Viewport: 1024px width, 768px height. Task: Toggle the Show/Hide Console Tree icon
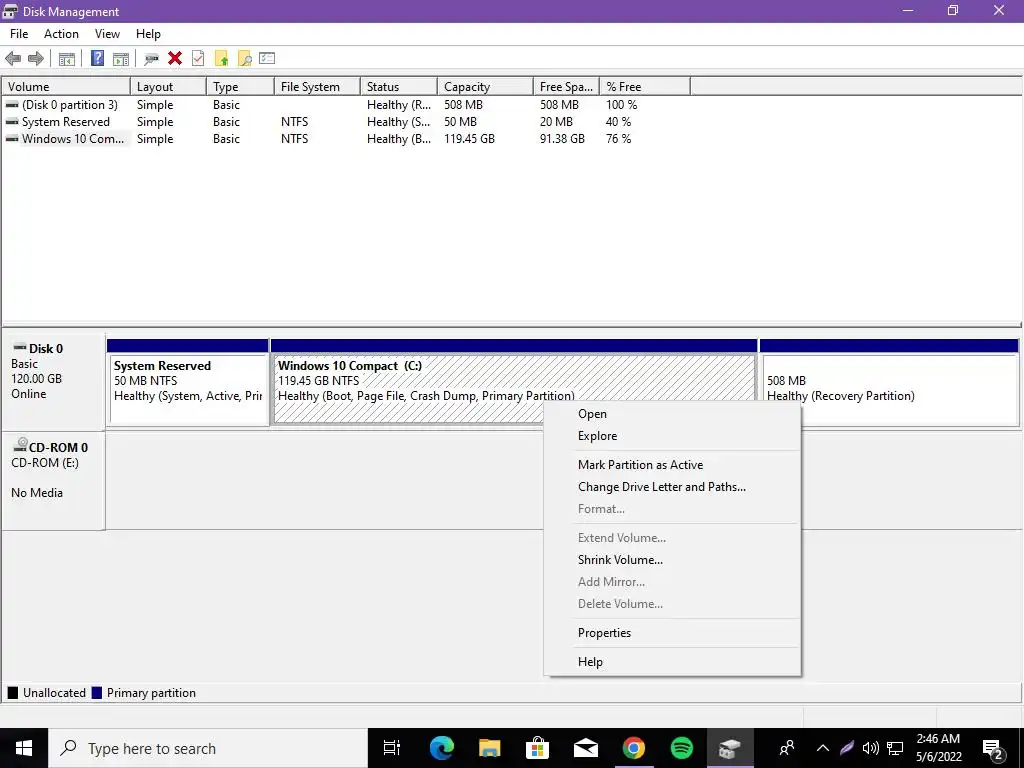[67, 59]
